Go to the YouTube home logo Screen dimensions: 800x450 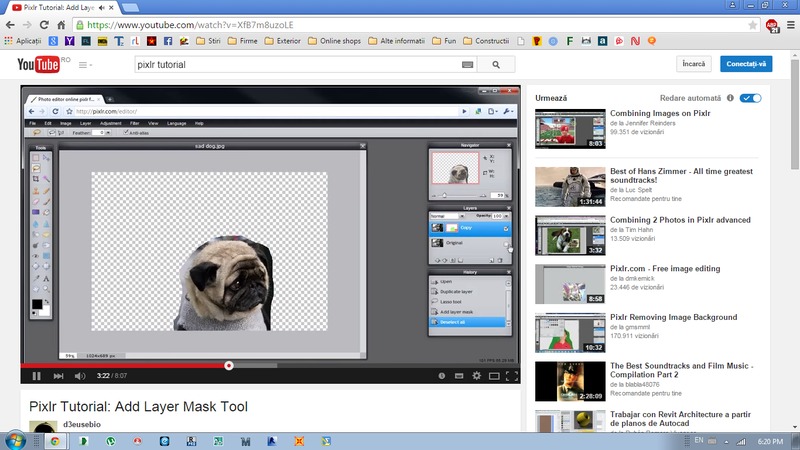[39, 65]
